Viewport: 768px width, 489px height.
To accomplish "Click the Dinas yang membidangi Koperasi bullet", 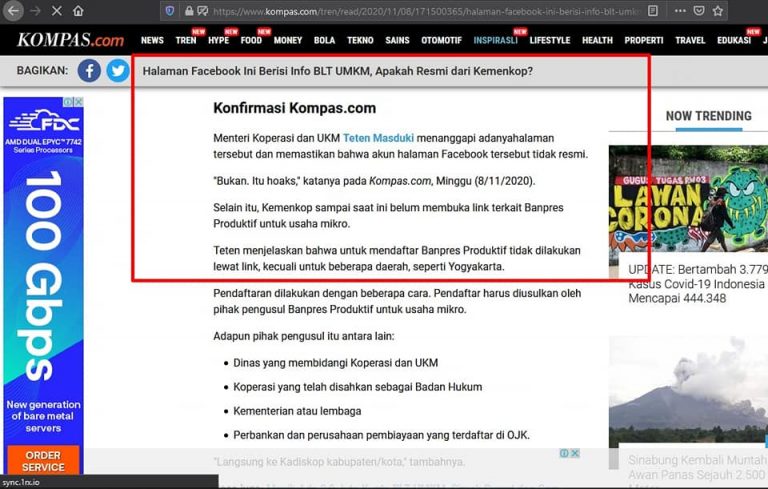I will click(336, 363).
